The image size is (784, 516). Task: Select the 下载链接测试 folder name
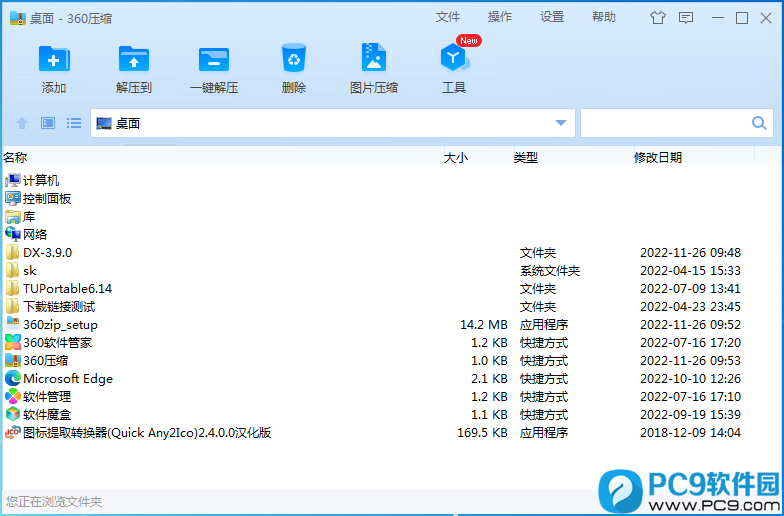coord(59,306)
